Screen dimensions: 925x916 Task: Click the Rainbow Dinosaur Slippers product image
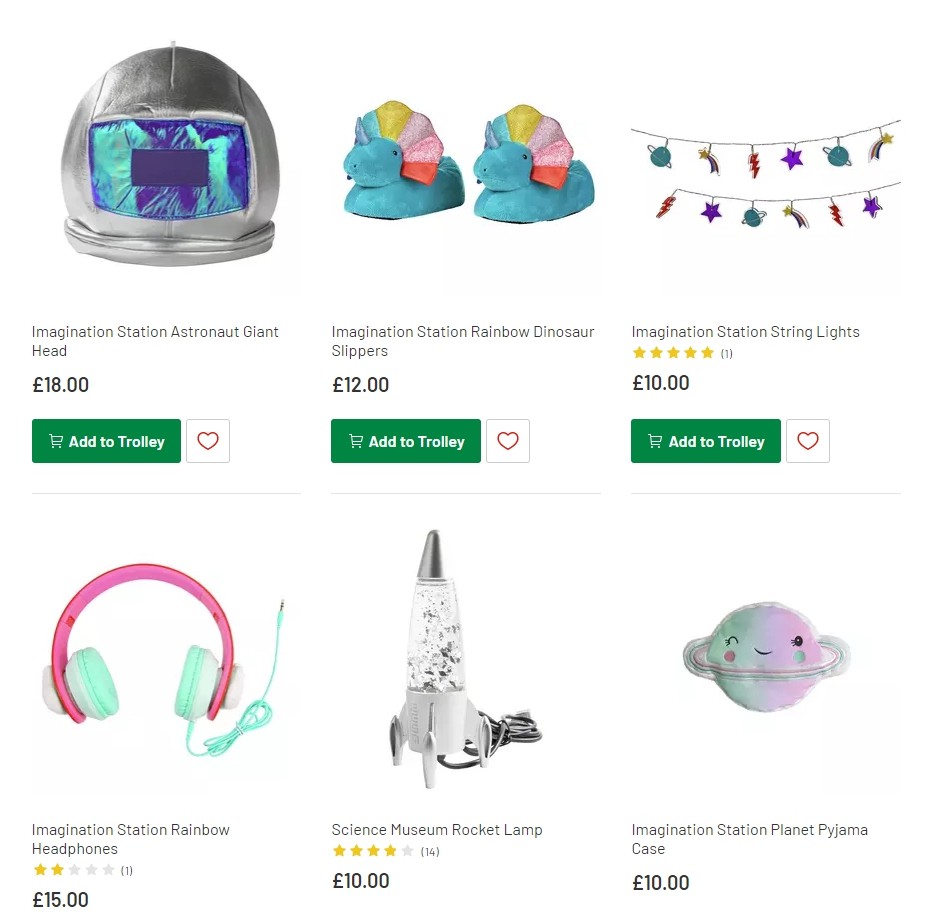(x=465, y=160)
